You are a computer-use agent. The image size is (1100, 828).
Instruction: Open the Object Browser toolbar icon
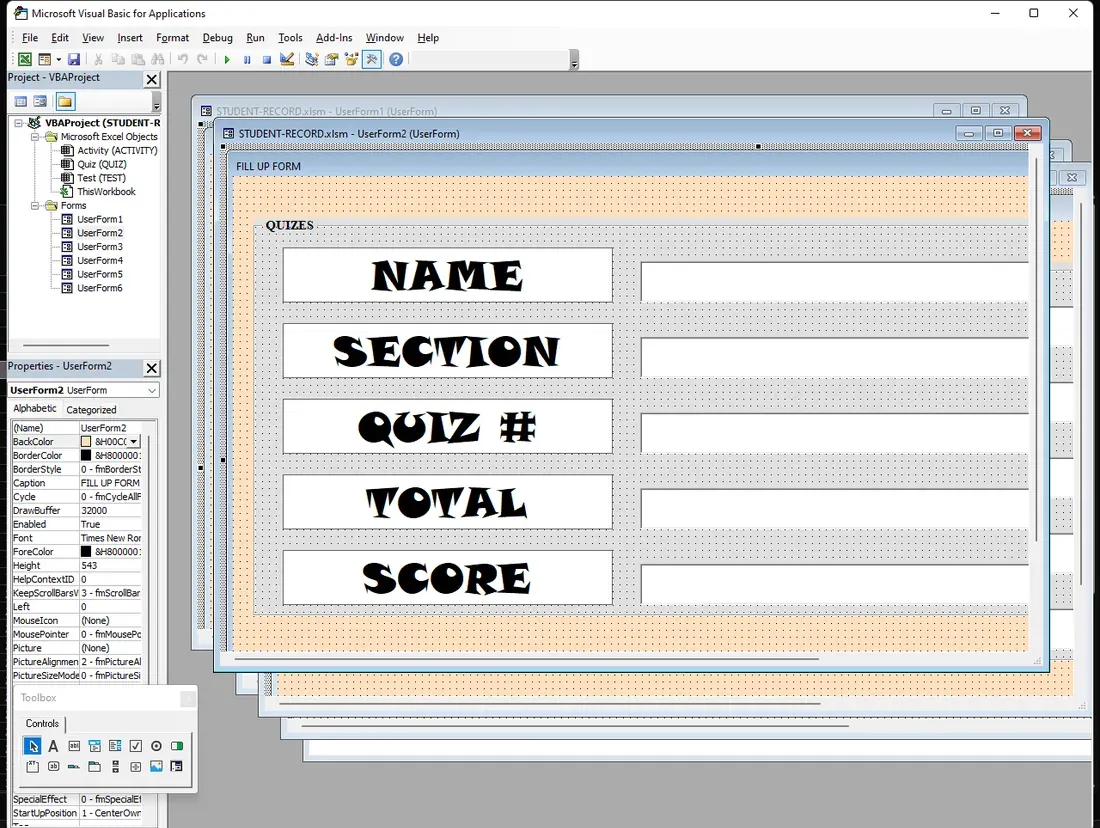[x=351, y=60]
